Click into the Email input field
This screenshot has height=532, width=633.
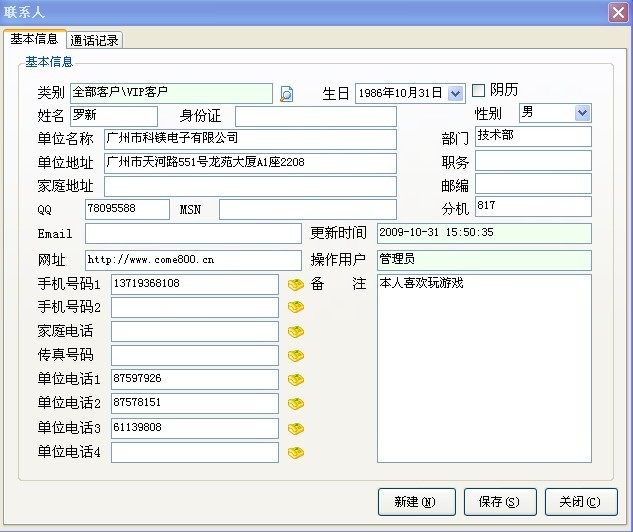click(192, 233)
